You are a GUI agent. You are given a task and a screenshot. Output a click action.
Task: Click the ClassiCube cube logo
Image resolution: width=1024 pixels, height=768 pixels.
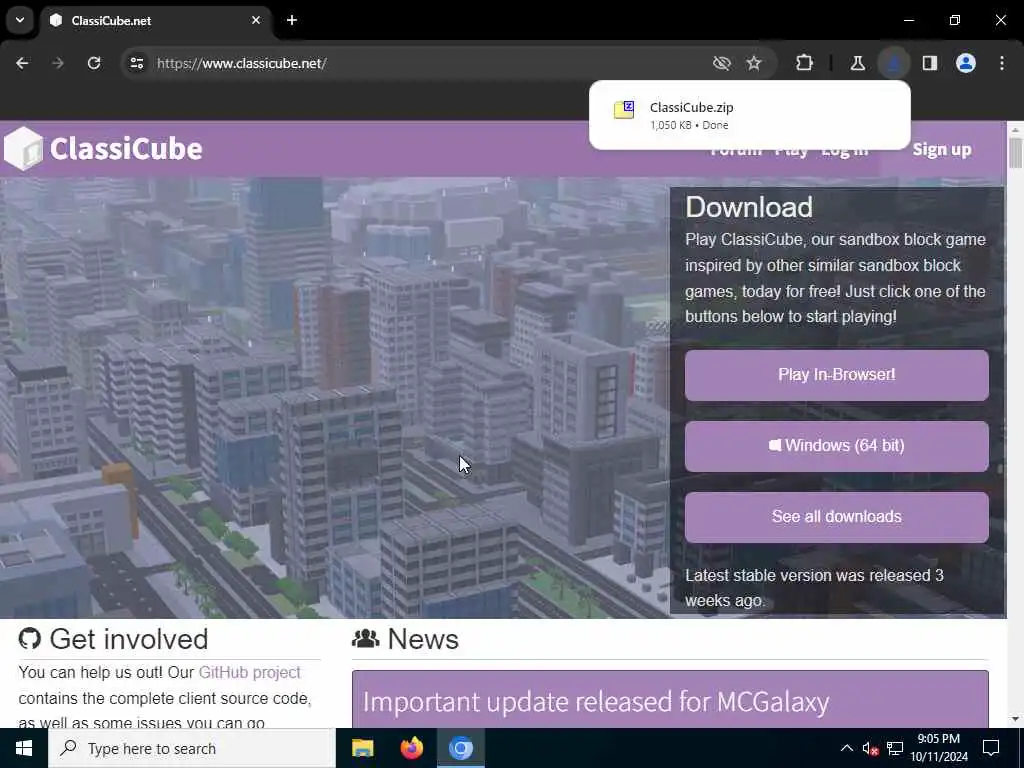click(23, 148)
